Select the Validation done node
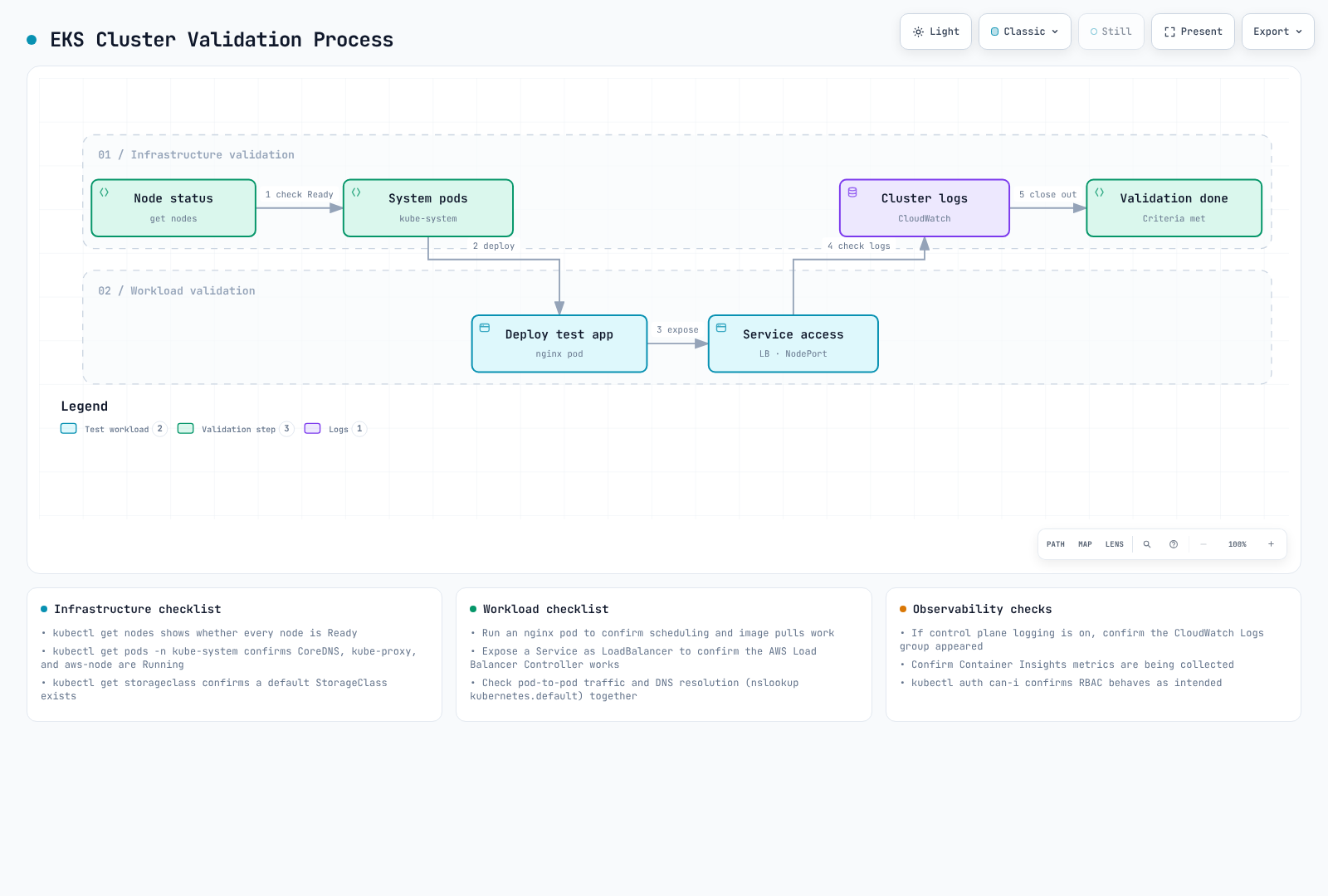The height and width of the screenshot is (896, 1328). [x=1174, y=208]
